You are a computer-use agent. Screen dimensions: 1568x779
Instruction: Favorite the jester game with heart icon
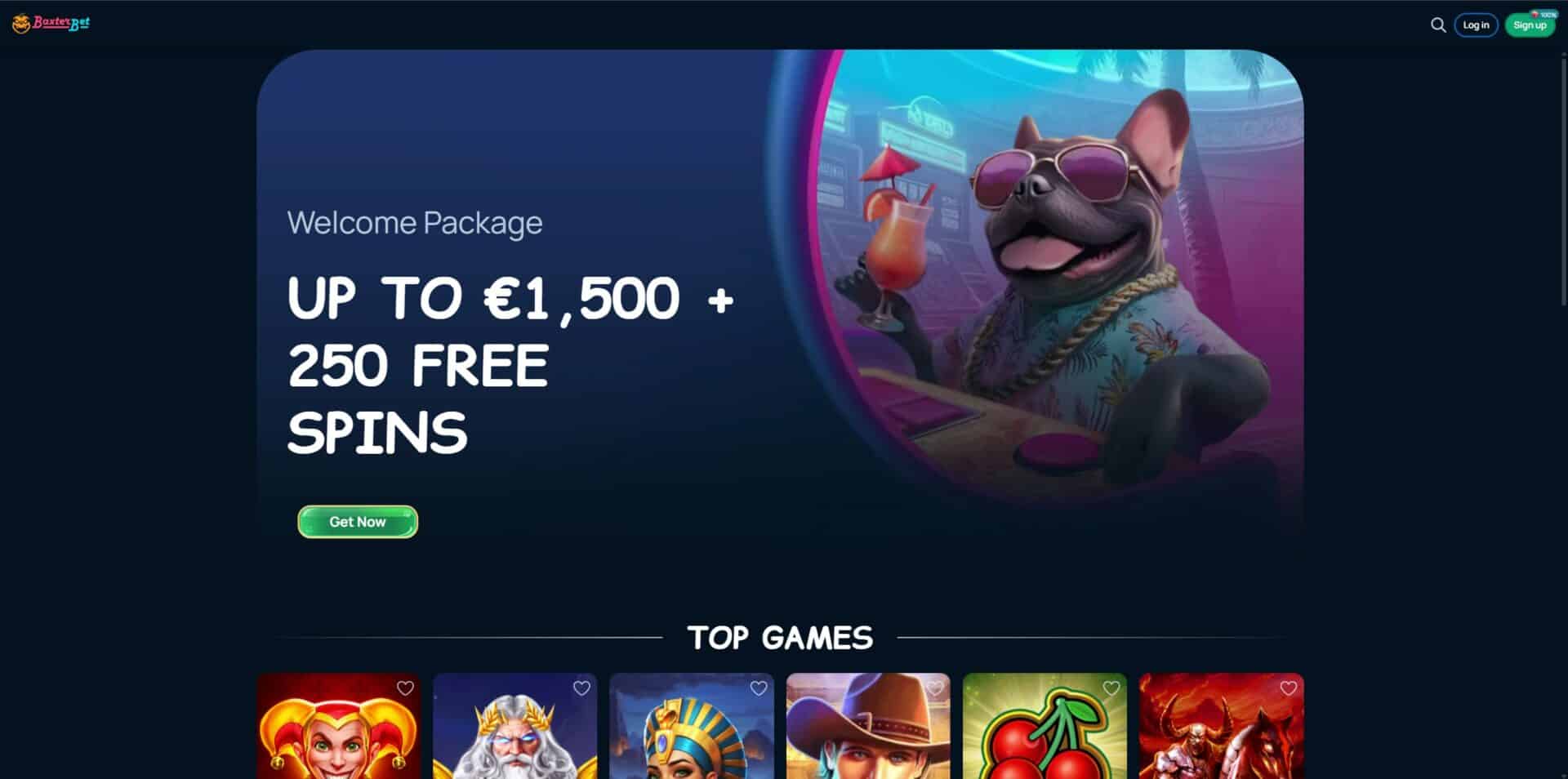click(405, 688)
